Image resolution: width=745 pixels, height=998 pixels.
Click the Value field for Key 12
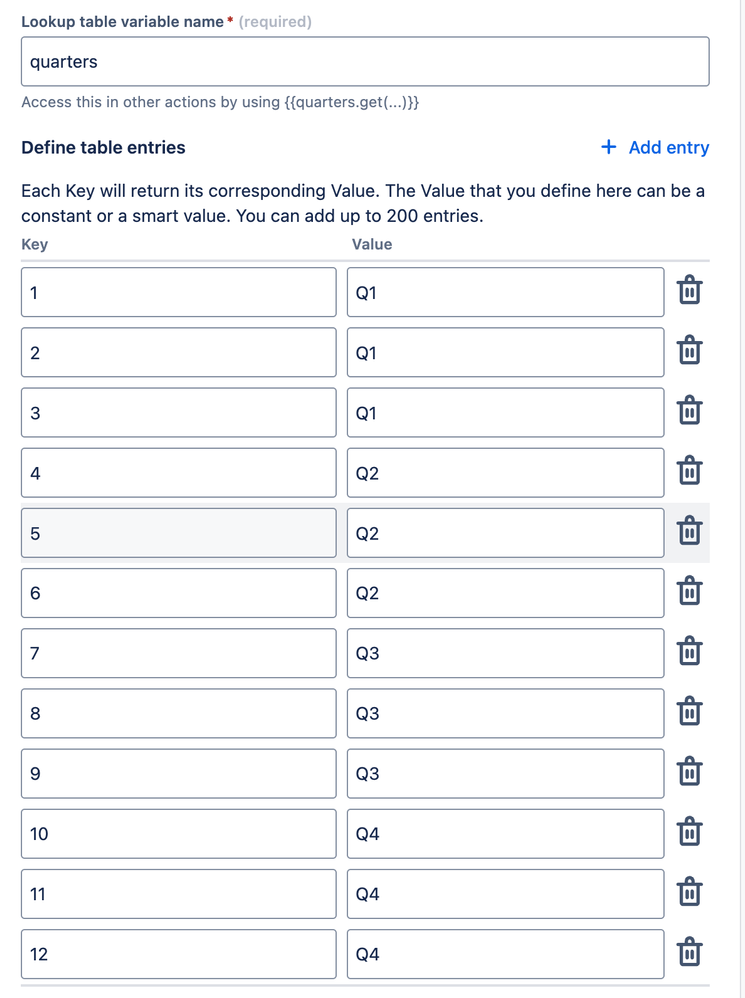[x=504, y=953]
